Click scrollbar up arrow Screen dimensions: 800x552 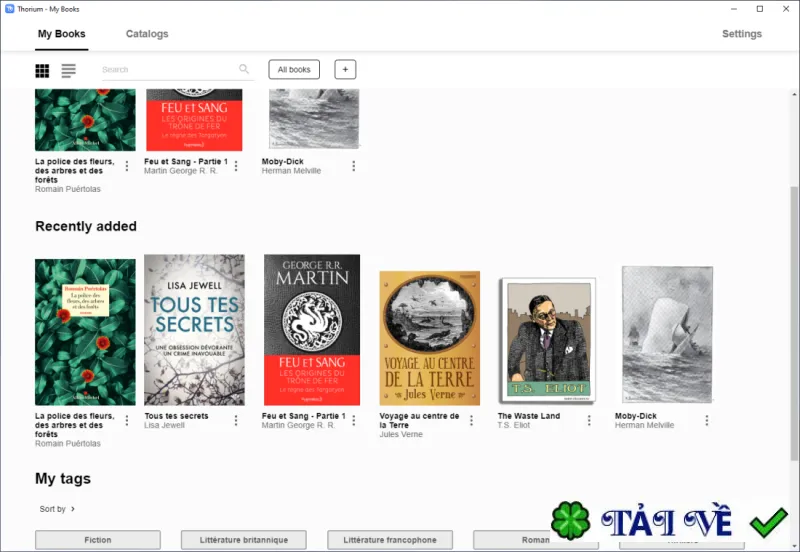coord(794,94)
